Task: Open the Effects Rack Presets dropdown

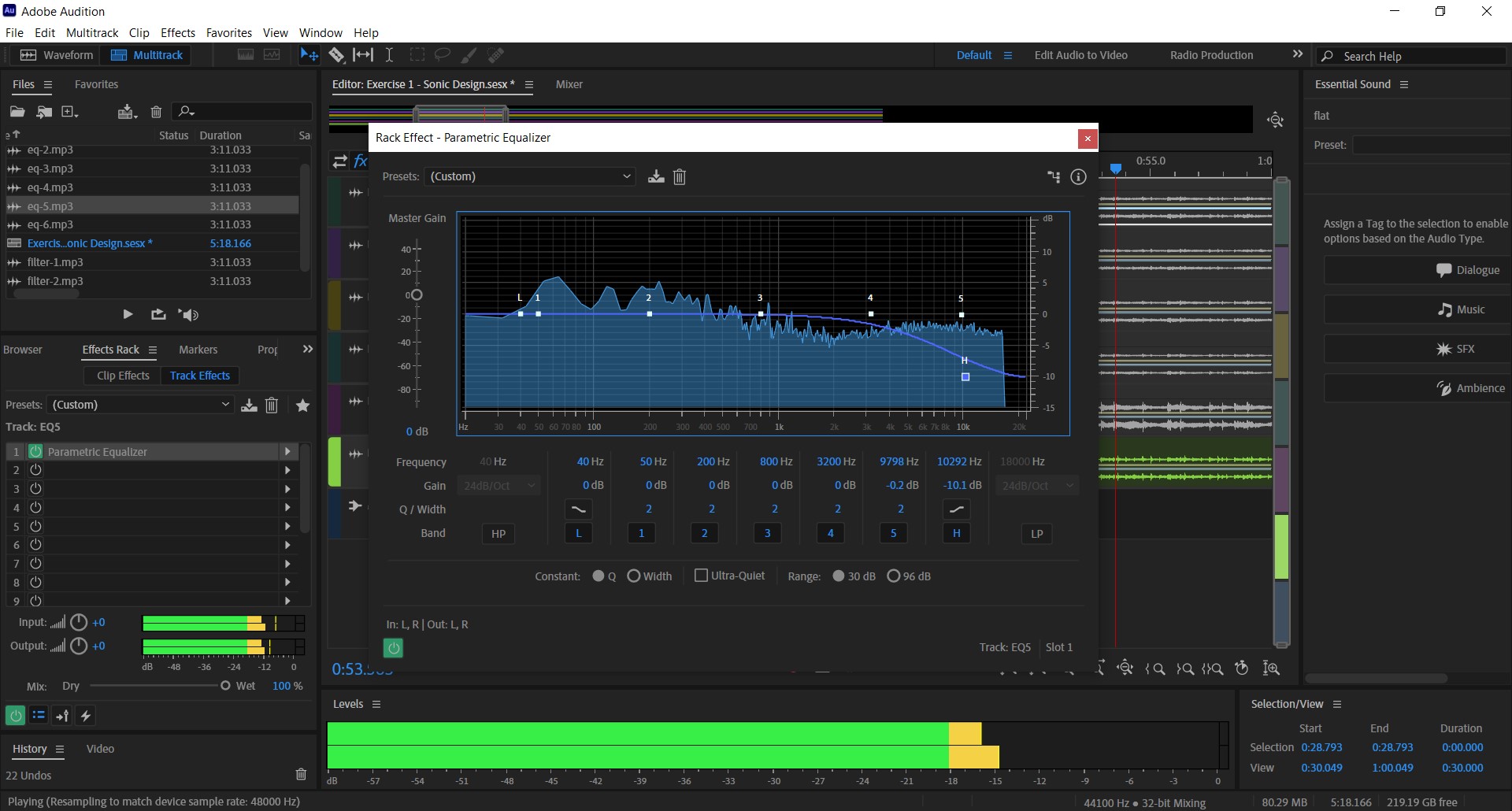Action: pyautogui.click(x=140, y=405)
